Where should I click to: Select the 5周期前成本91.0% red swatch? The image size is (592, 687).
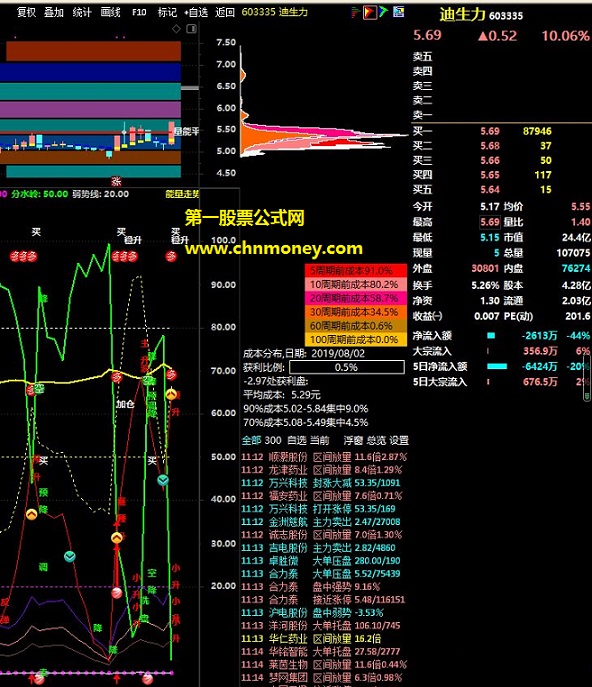355,270
